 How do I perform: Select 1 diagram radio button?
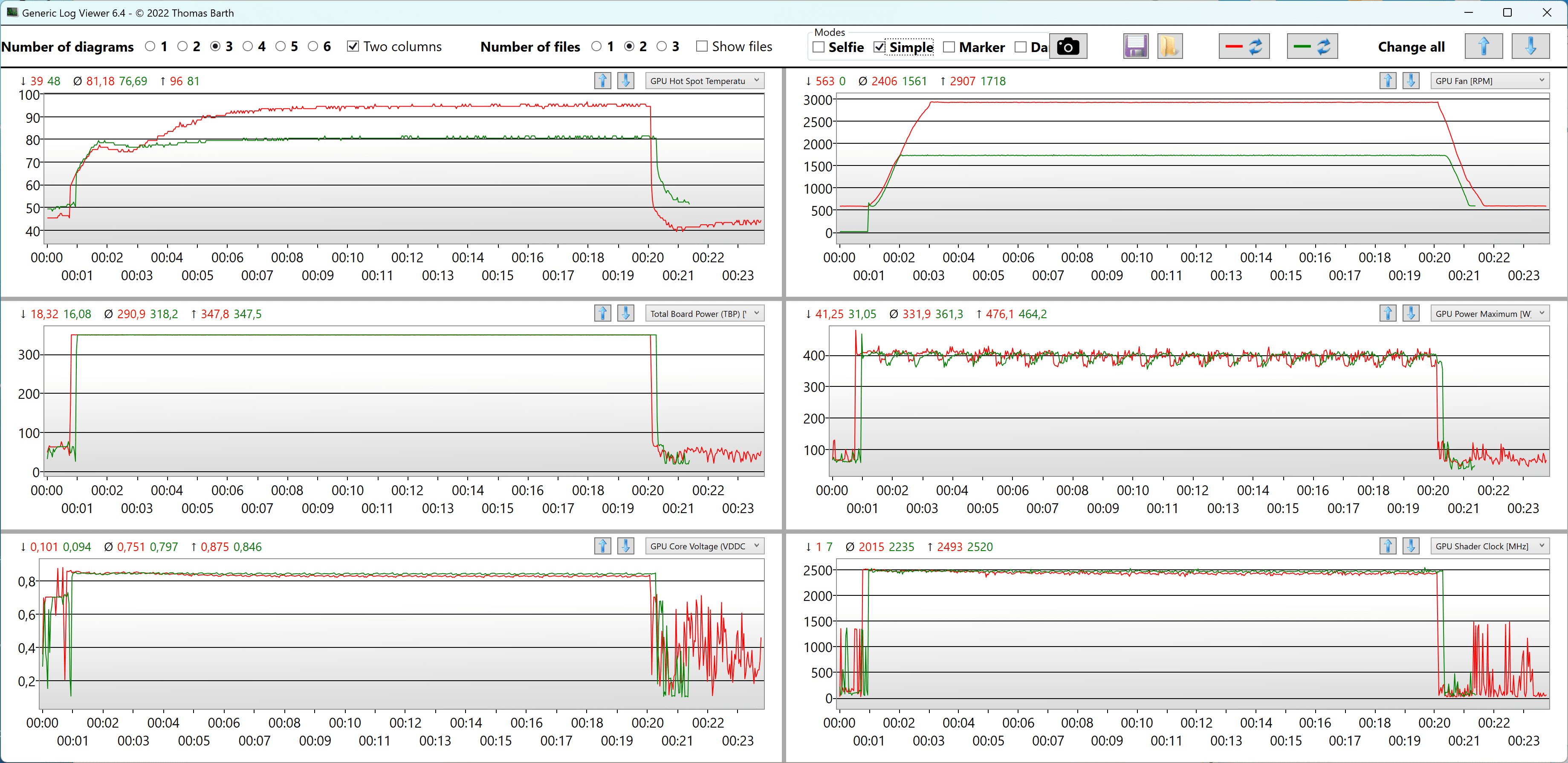pos(150,47)
